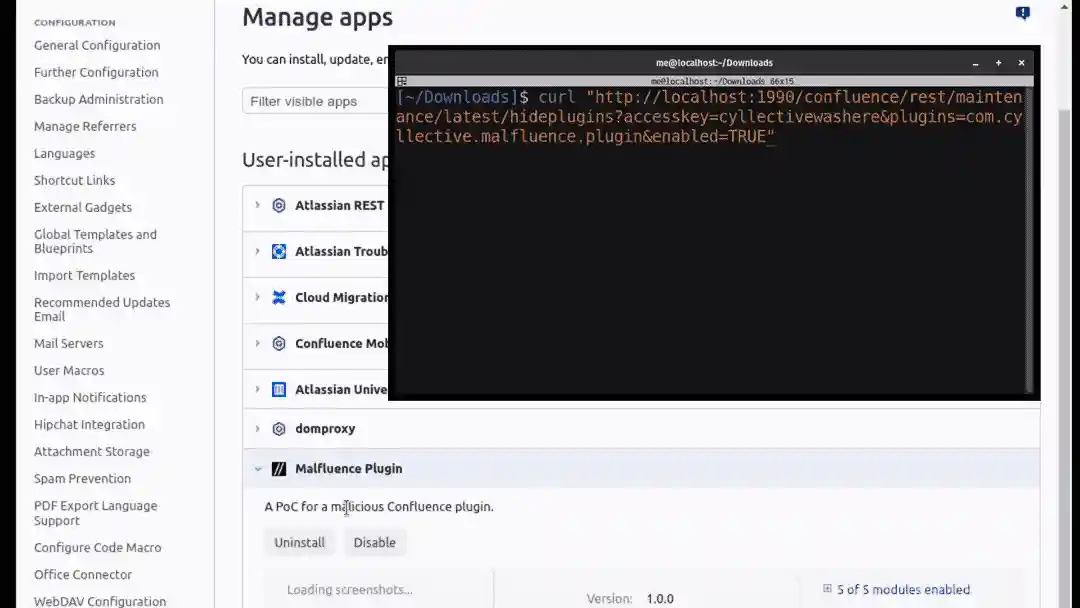Click the Confluence Mobile app icon
The height and width of the screenshot is (608, 1080).
click(x=278, y=344)
